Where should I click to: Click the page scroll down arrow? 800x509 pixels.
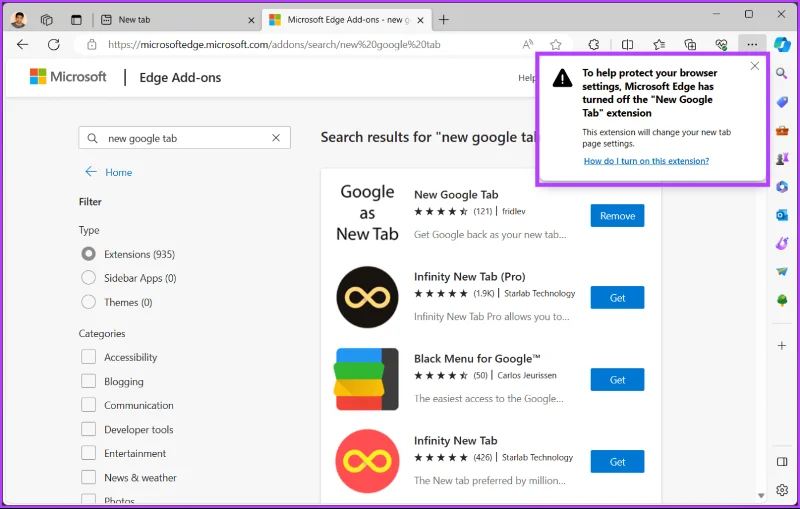(761, 495)
